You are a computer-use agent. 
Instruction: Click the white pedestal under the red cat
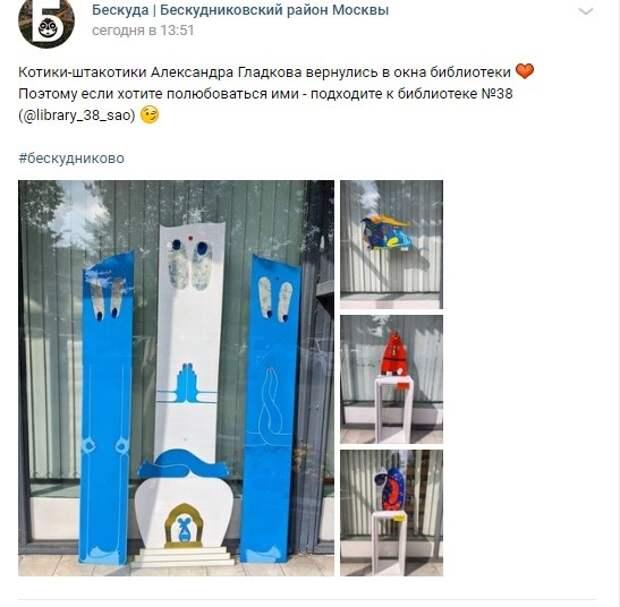tap(394, 409)
